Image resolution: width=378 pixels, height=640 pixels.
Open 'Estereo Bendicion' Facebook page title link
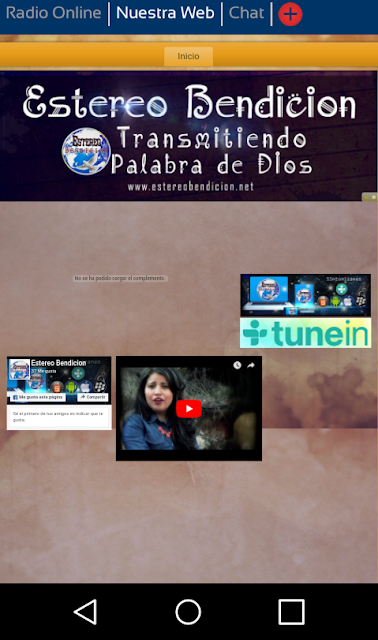point(58,362)
